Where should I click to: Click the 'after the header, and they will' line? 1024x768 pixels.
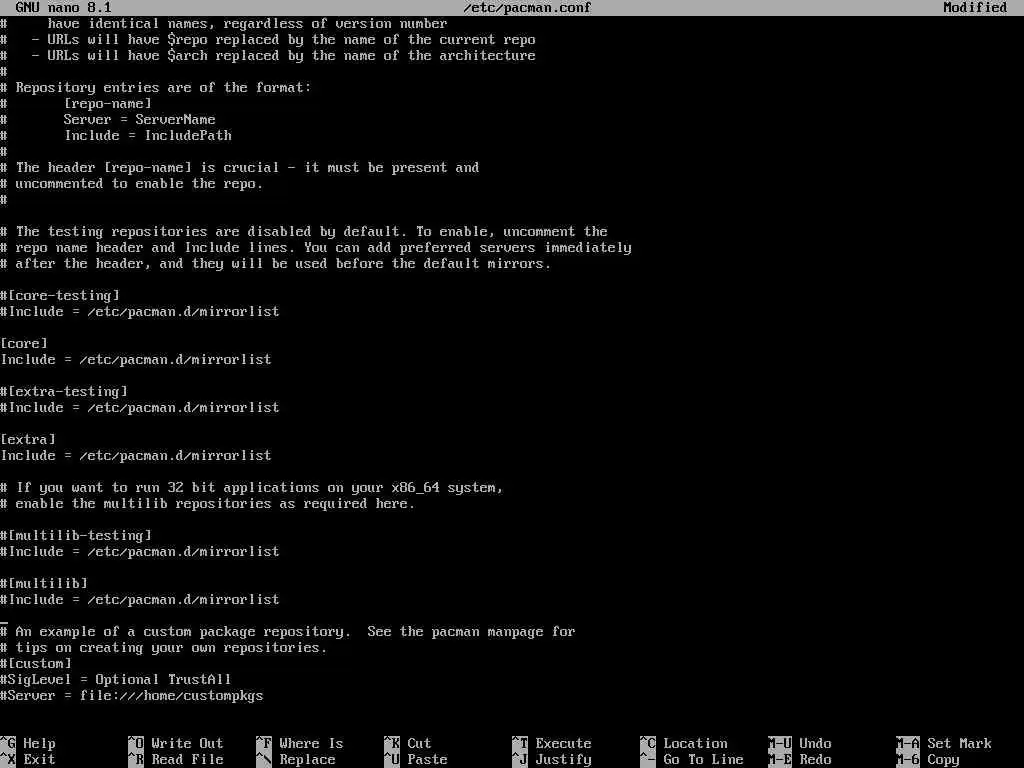pyautogui.click(x=276, y=263)
